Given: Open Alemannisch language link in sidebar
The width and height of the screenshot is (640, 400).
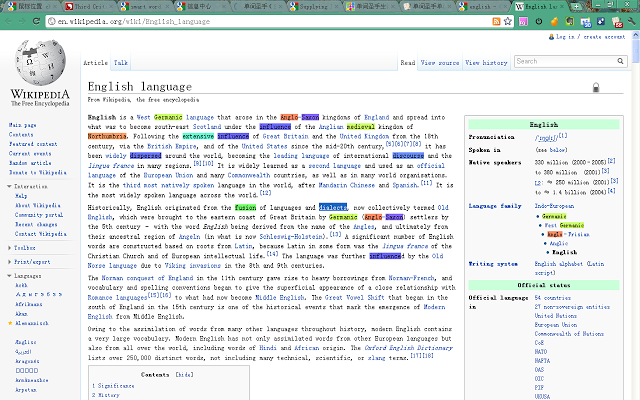Looking at the screenshot, I should [x=31, y=323].
